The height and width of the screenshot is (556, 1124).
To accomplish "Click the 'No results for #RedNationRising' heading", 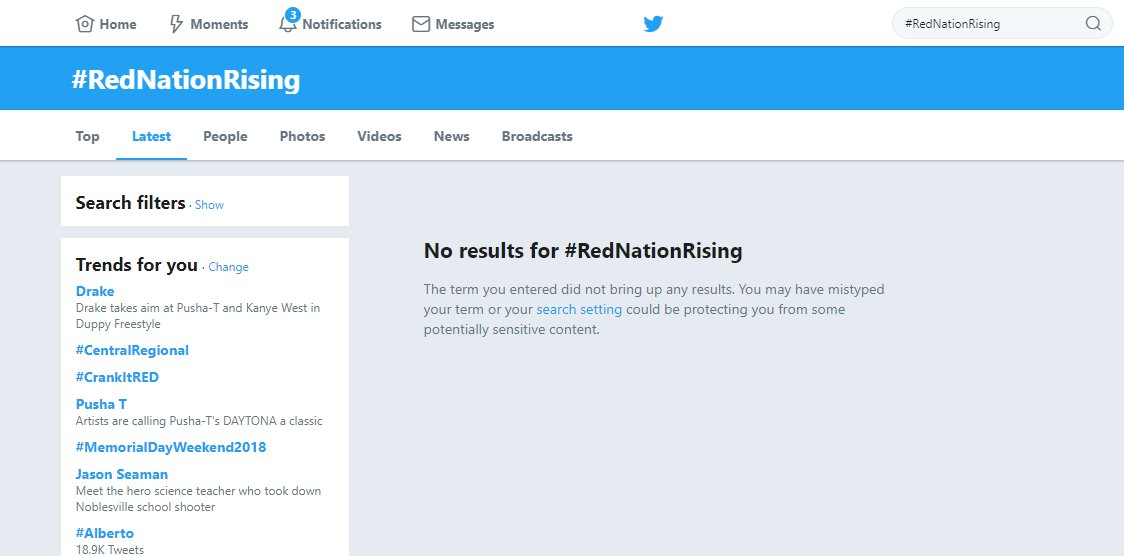I will click(x=583, y=251).
